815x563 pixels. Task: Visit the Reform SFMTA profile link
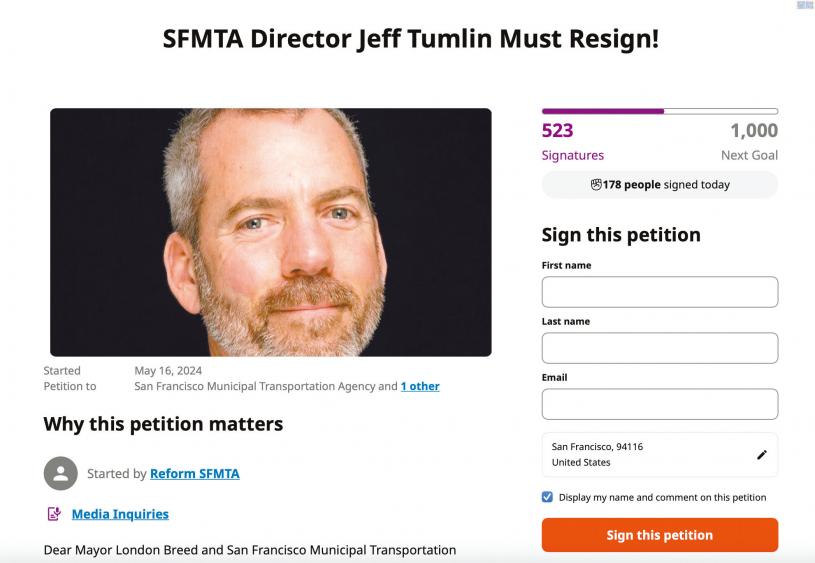pyautogui.click(x=195, y=474)
